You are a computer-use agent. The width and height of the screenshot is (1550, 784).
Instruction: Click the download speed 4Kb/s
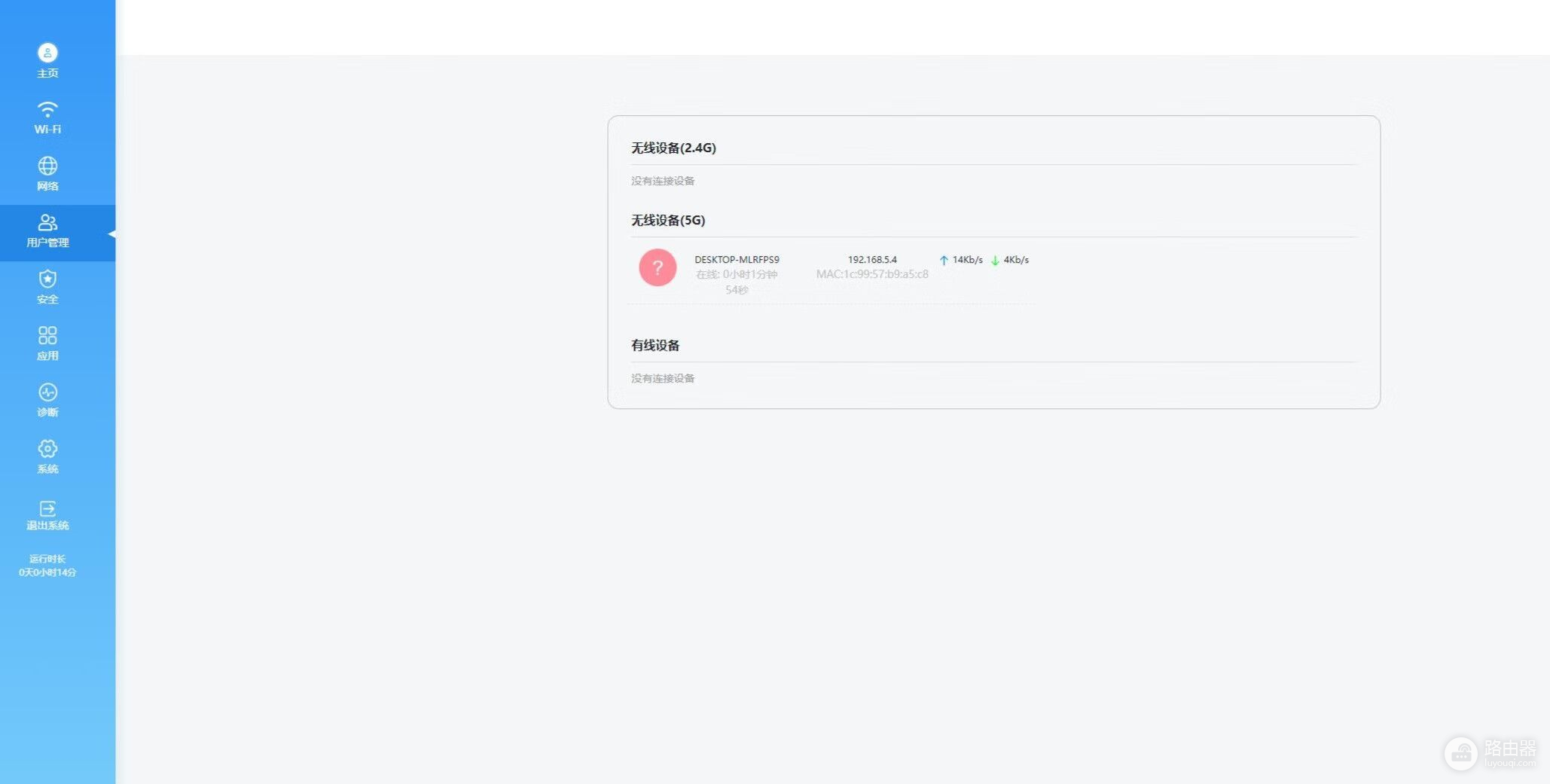click(x=1016, y=260)
